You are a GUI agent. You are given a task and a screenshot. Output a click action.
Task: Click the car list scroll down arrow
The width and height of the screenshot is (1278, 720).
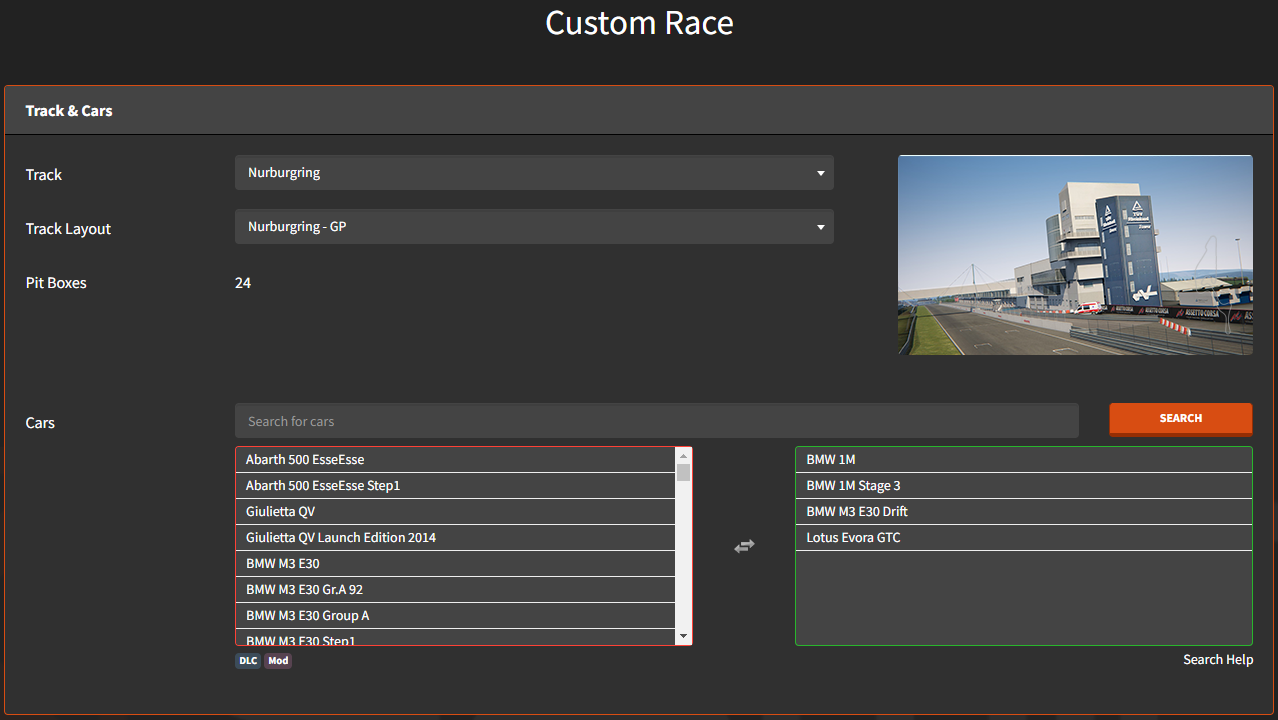click(684, 637)
